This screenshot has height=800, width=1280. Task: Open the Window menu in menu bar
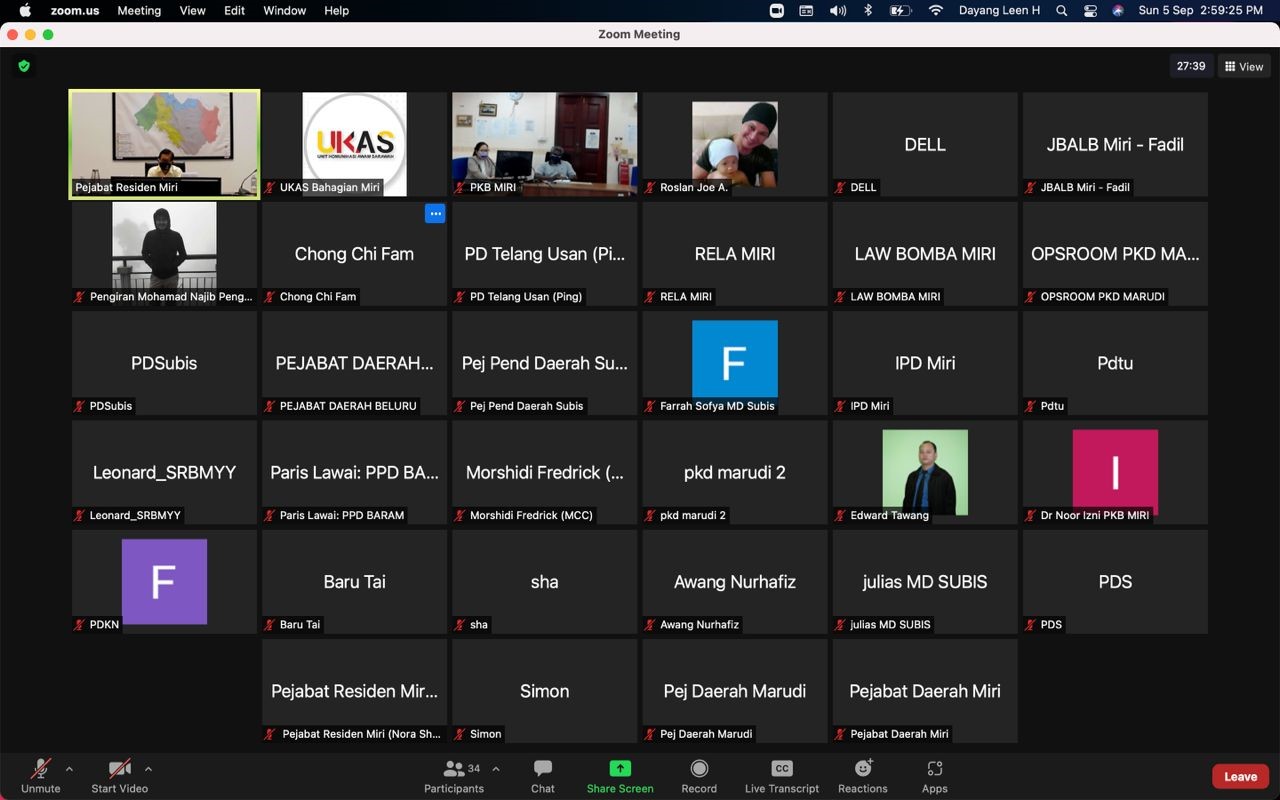[284, 10]
